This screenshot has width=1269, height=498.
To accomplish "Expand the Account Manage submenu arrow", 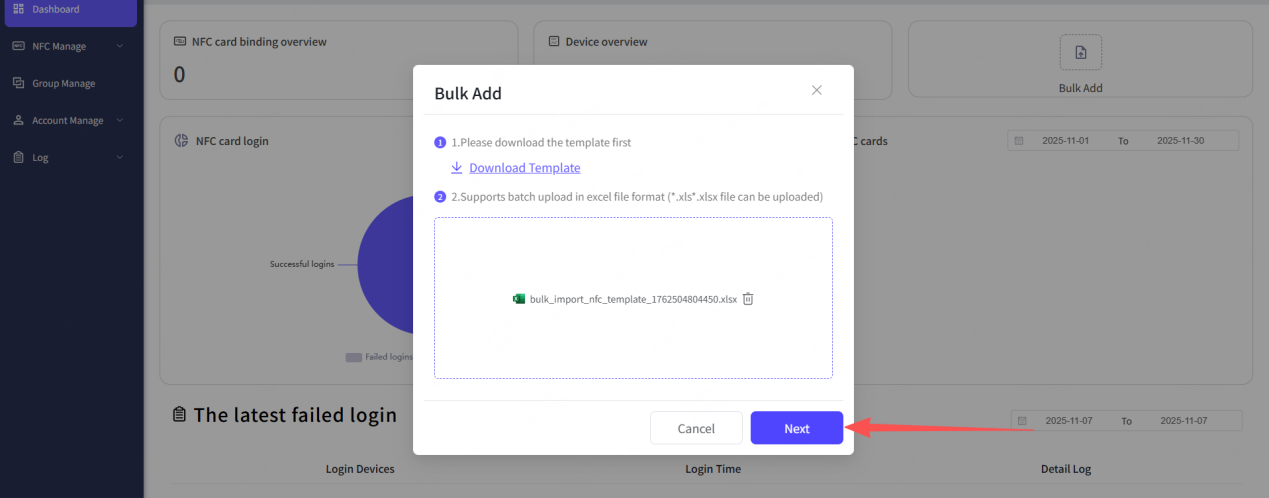I will [x=120, y=120].
